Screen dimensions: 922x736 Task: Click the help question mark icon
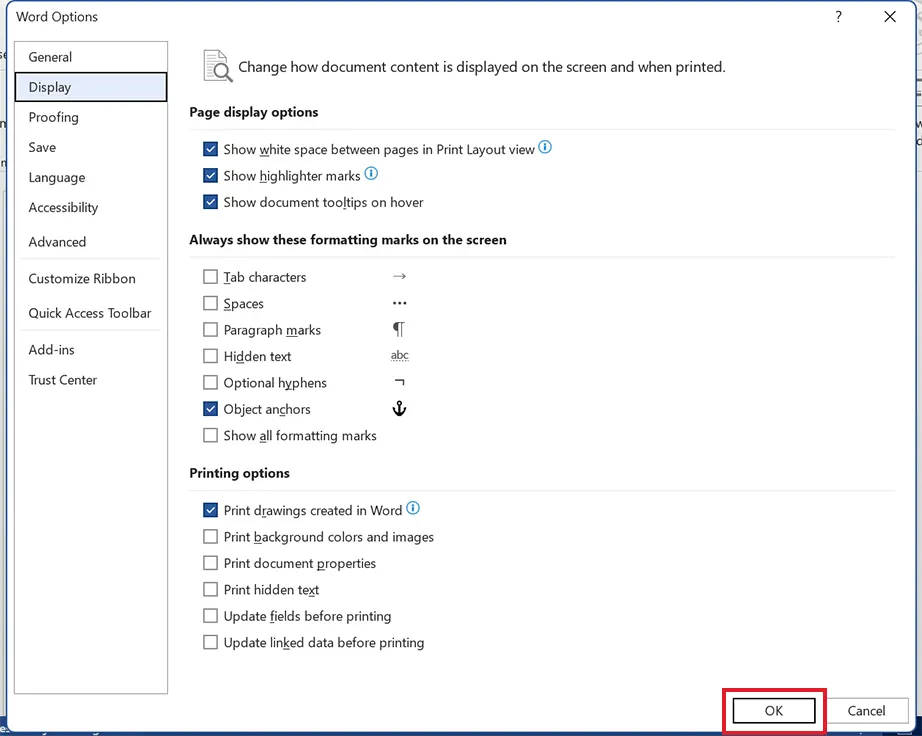pos(839,16)
